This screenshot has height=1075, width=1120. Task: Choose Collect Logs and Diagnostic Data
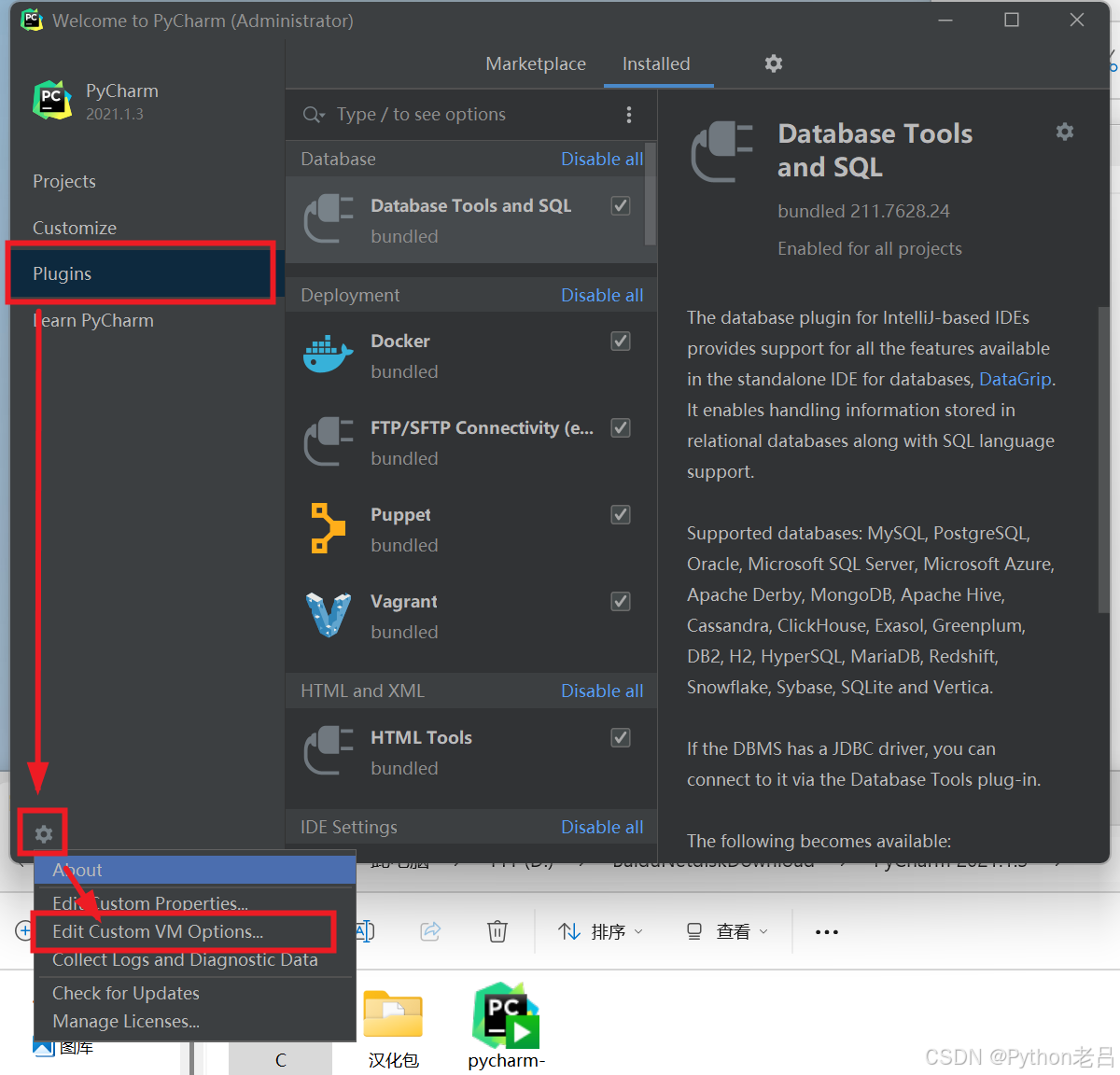point(195,959)
